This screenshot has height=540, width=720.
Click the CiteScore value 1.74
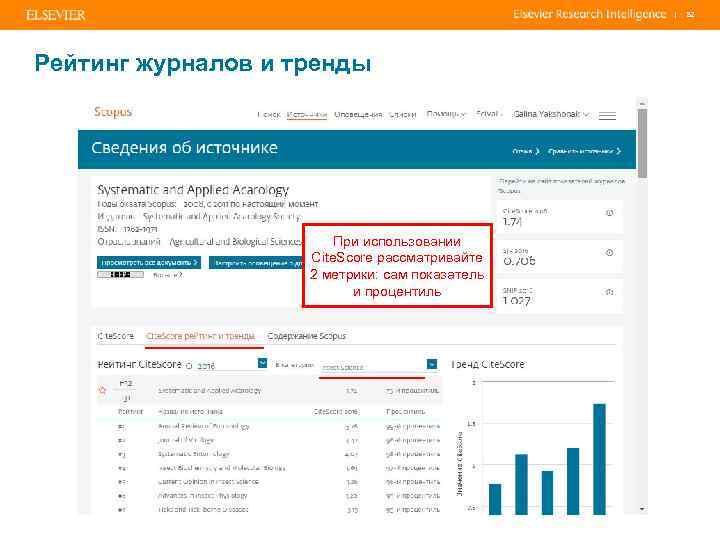[x=512, y=222]
